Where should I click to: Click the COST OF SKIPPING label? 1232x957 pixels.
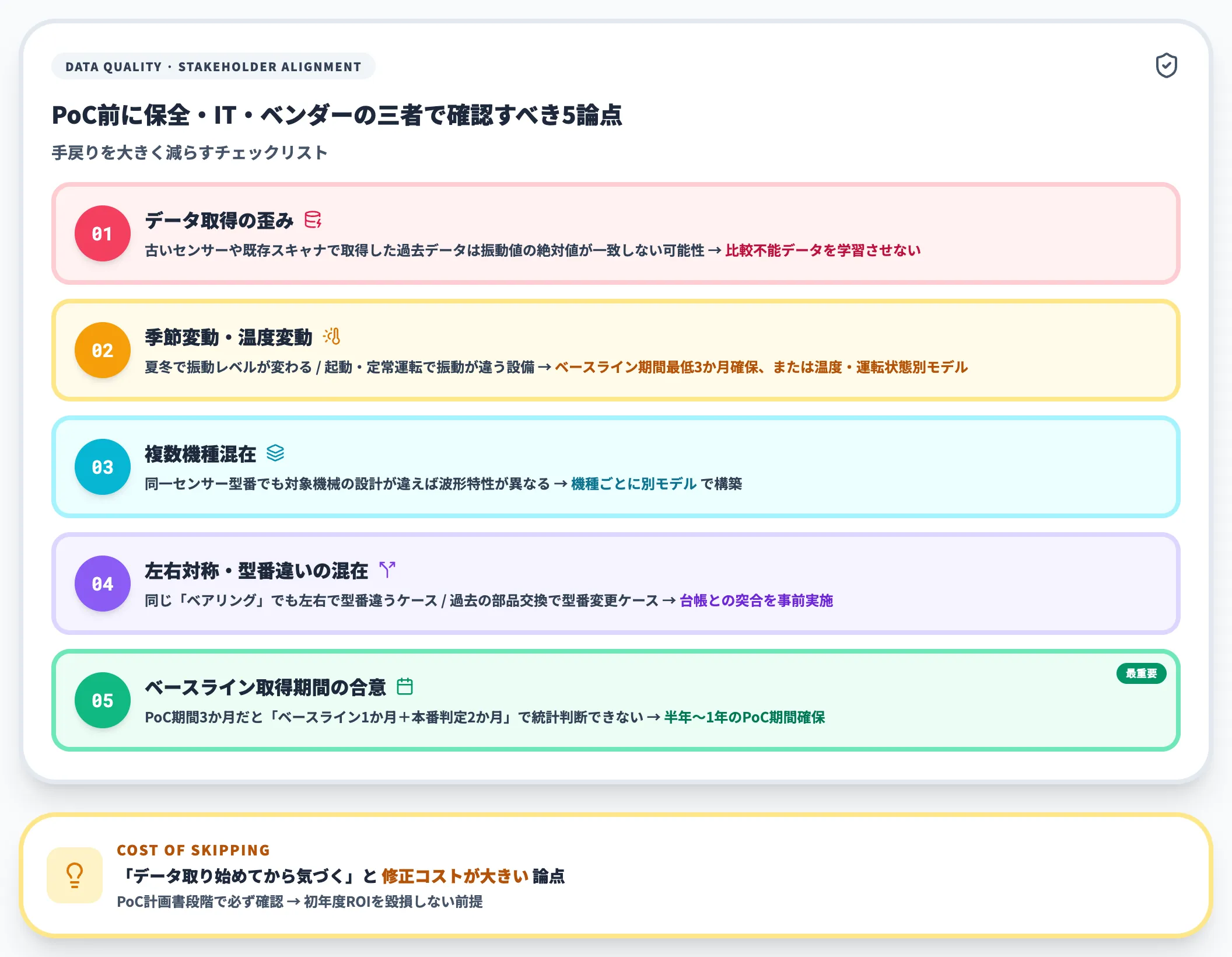pos(194,850)
